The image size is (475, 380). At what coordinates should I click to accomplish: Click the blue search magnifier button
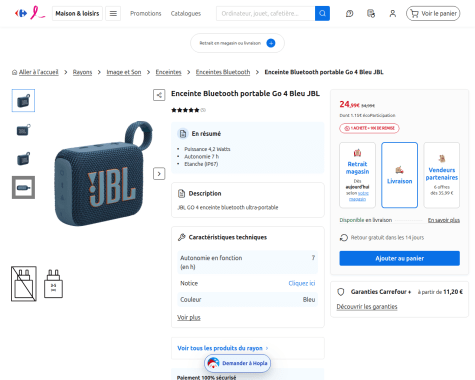(322, 13)
